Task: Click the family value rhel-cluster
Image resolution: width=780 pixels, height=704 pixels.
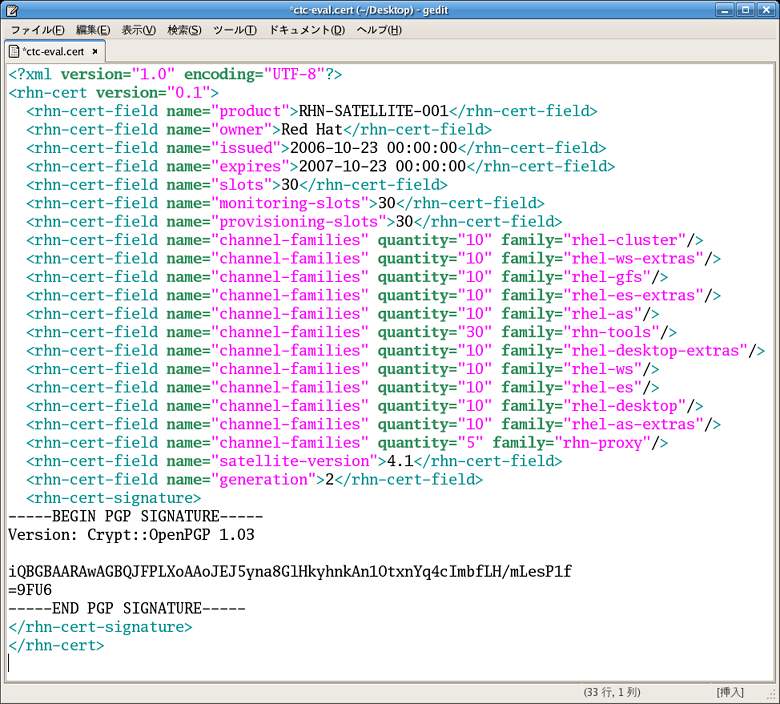Action: click(x=624, y=240)
